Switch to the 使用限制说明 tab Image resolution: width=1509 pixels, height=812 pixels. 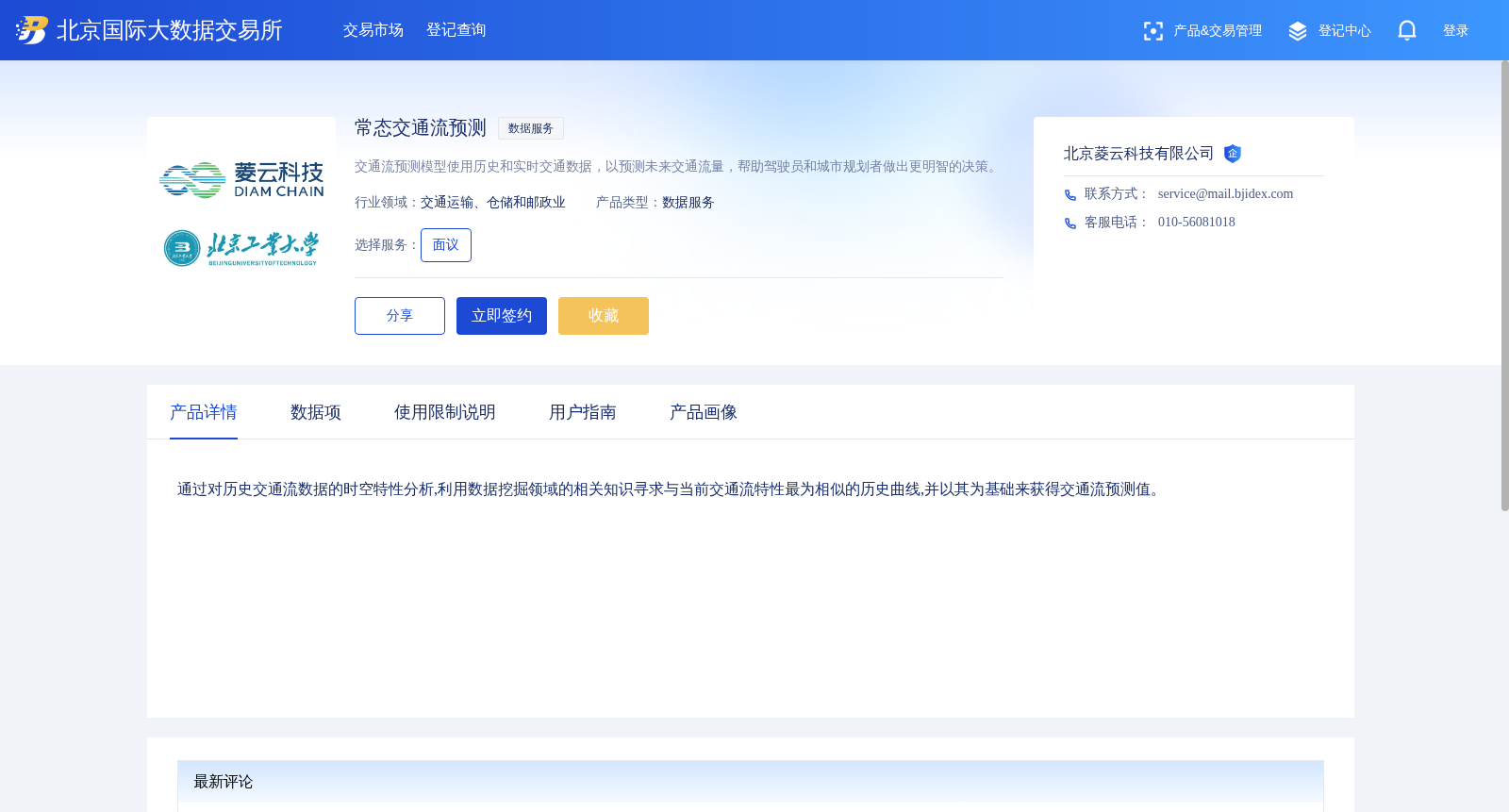[445, 412]
